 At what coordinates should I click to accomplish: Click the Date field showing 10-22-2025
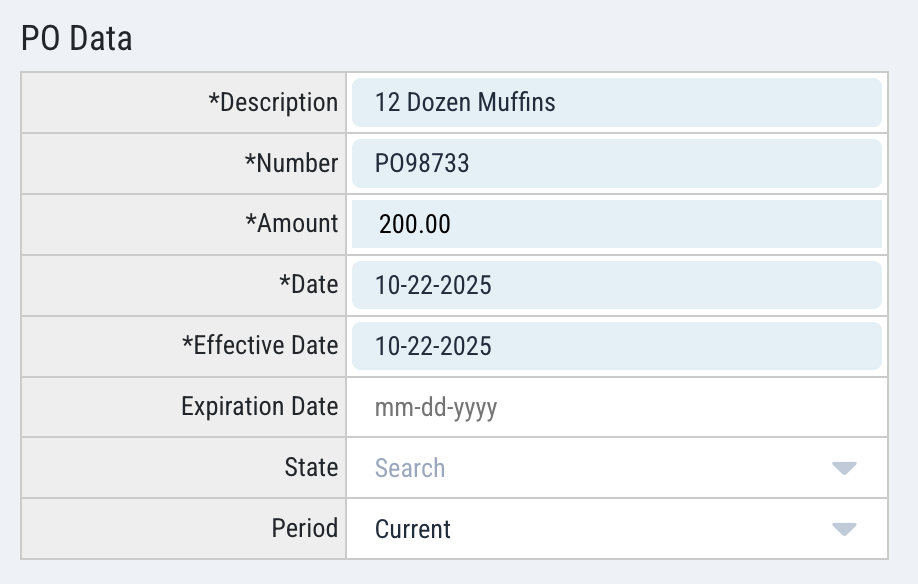point(617,285)
